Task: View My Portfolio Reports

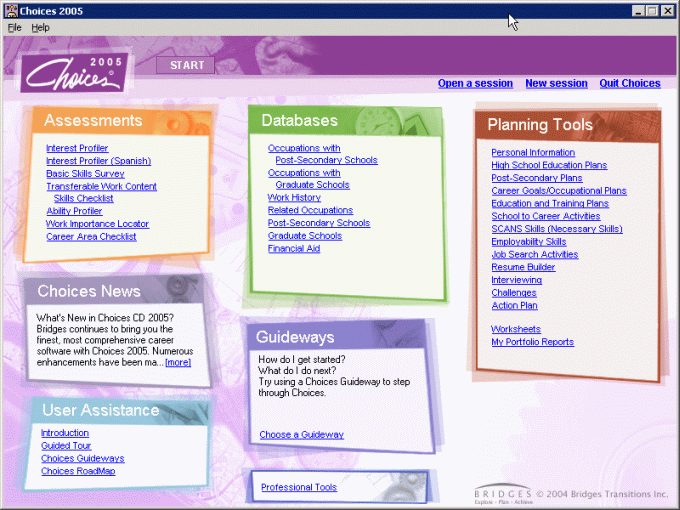Action: coord(533,342)
